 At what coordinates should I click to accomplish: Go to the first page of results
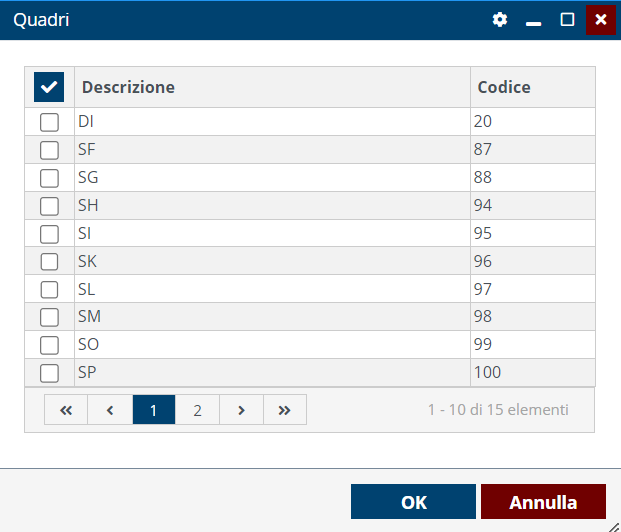coord(66,410)
